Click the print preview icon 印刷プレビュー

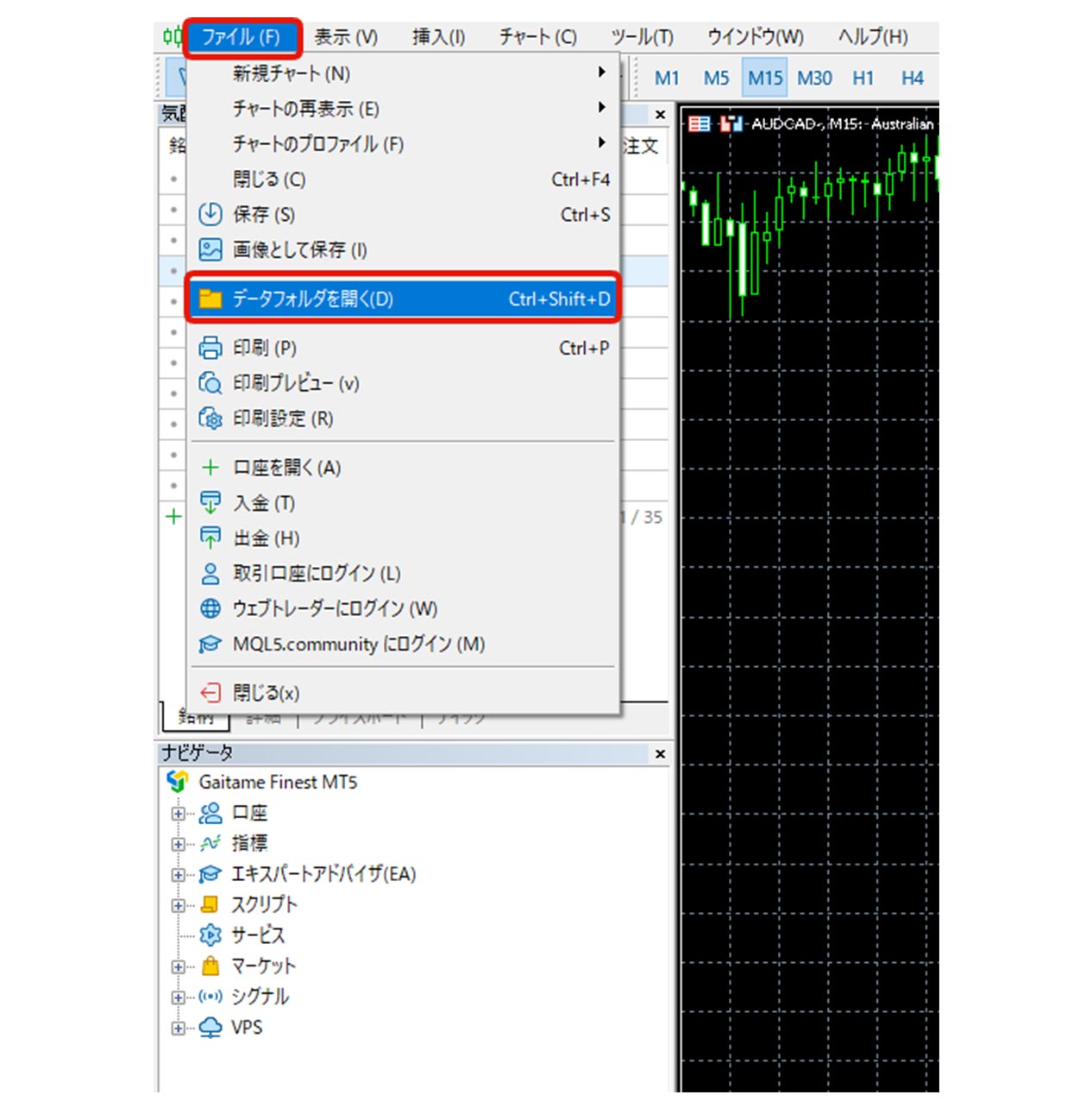pyautogui.click(x=210, y=382)
